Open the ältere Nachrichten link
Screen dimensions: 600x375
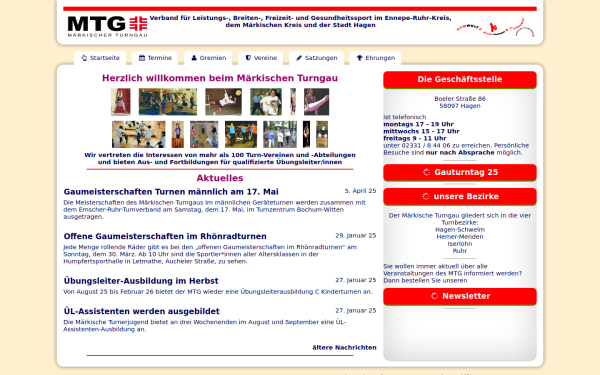coord(344,347)
